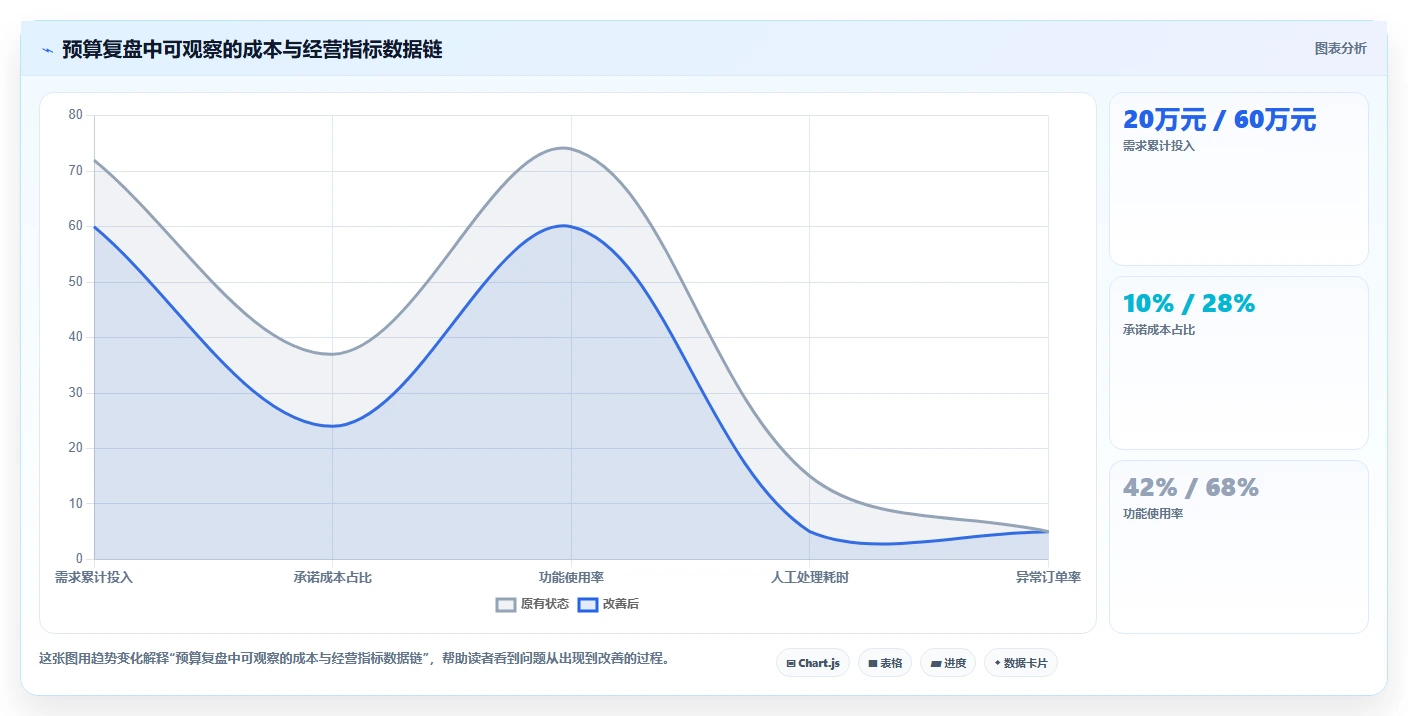The width and height of the screenshot is (1408, 716).
Task: Click the 42% / 68% value
Action: tap(1191, 488)
